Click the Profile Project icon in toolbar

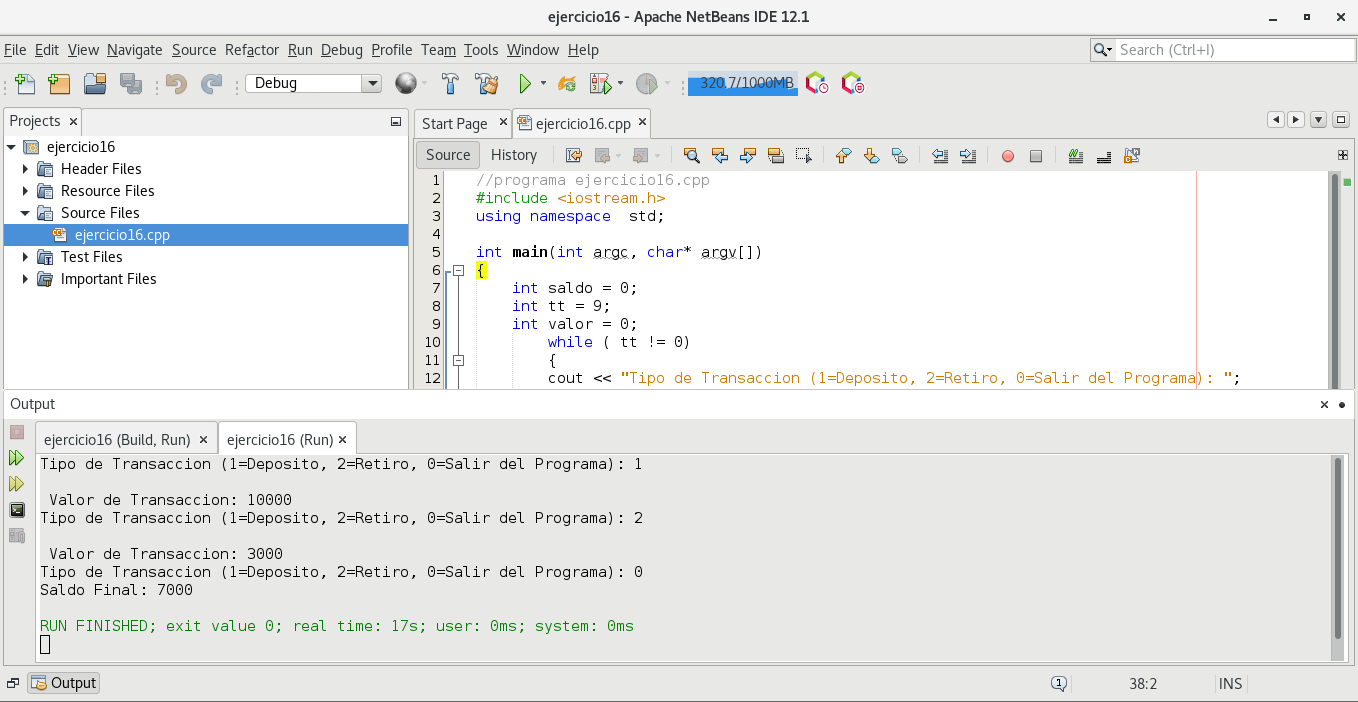pos(646,84)
